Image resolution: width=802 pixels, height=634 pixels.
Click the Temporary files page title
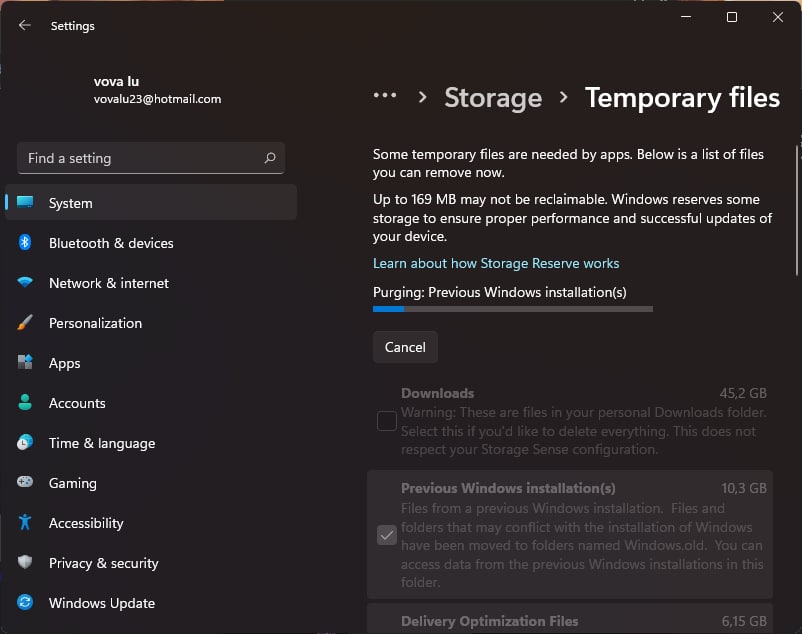682,98
